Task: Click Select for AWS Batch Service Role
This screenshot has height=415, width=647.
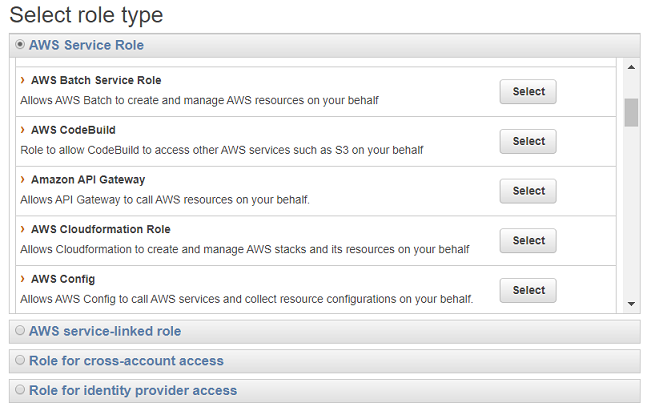Action: (x=528, y=92)
